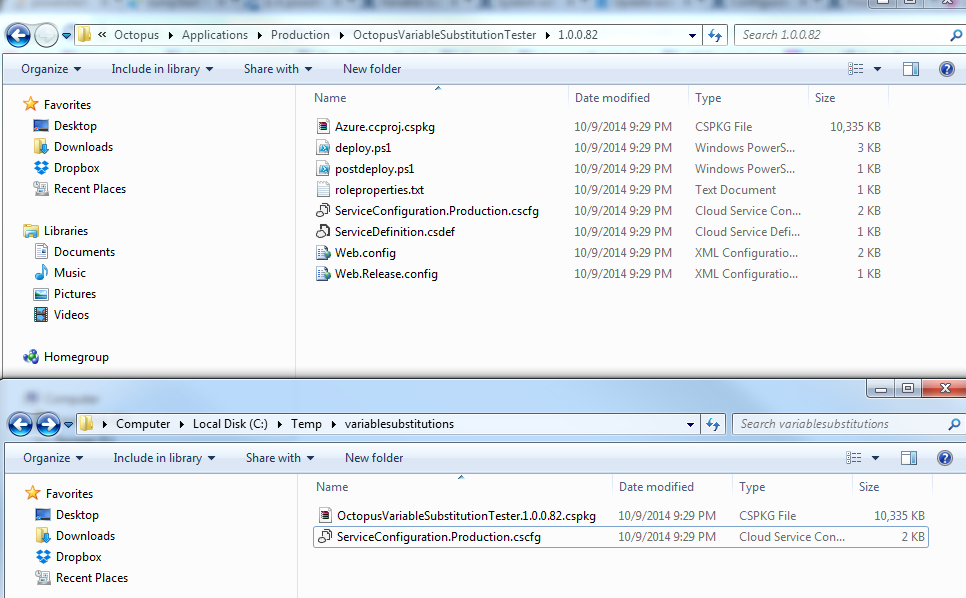Navigate to Local Disk (C:) breadcrumb
The width and height of the screenshot is (966, 598).
click(x=230, y=424)
